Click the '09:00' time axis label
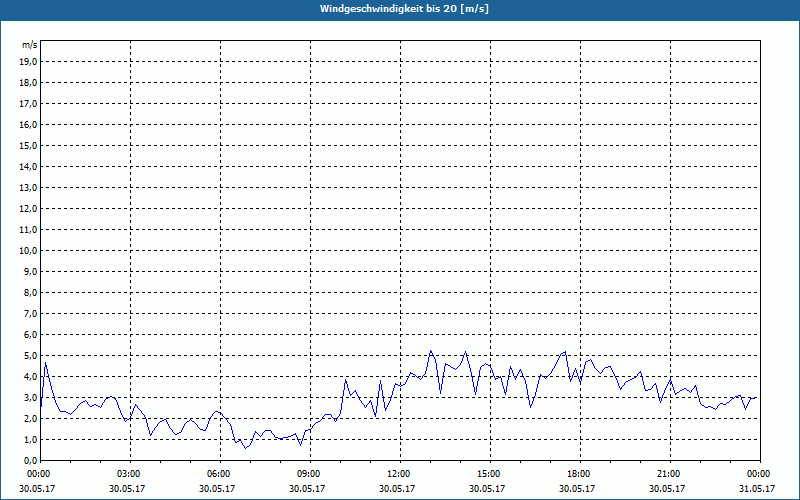Viewport: 800px width, 500px height. [311, 474]
